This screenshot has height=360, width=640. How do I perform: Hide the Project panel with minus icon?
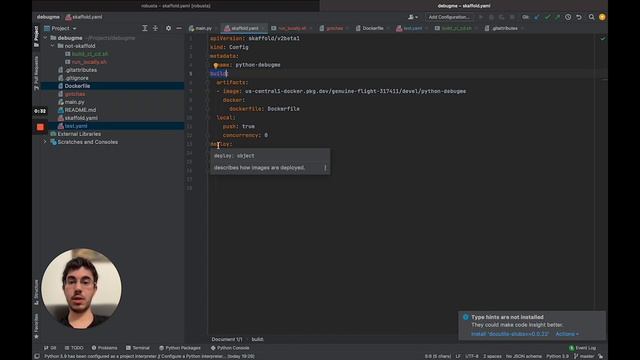click(179, 28)
